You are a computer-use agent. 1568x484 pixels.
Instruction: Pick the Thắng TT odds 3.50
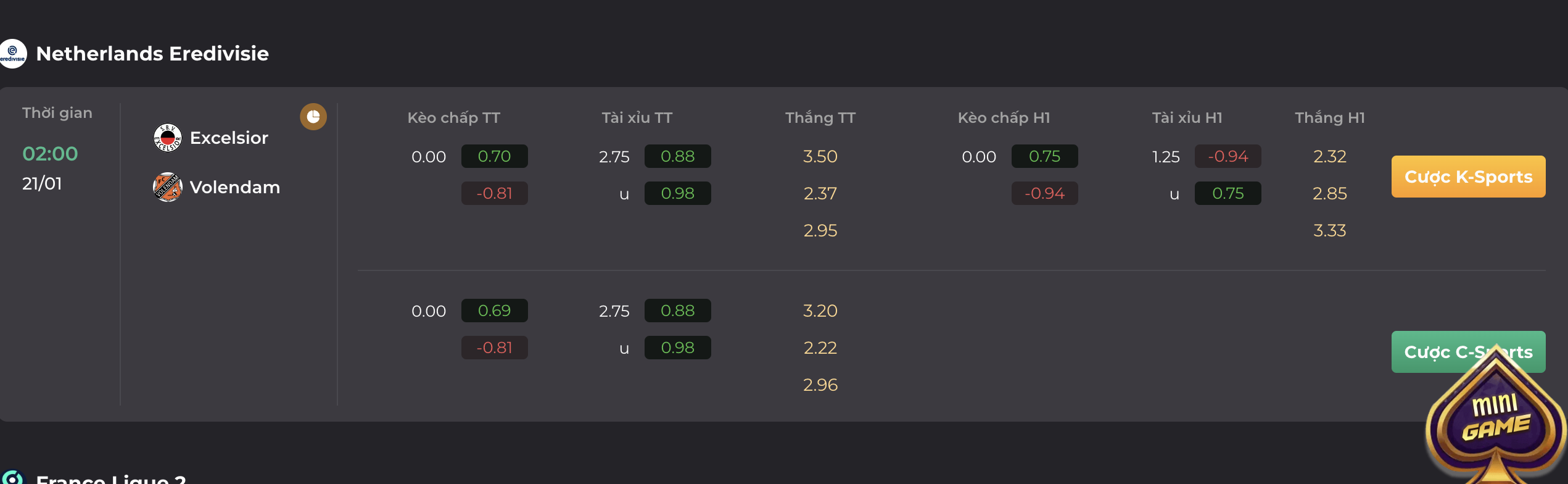pos(820,156)
